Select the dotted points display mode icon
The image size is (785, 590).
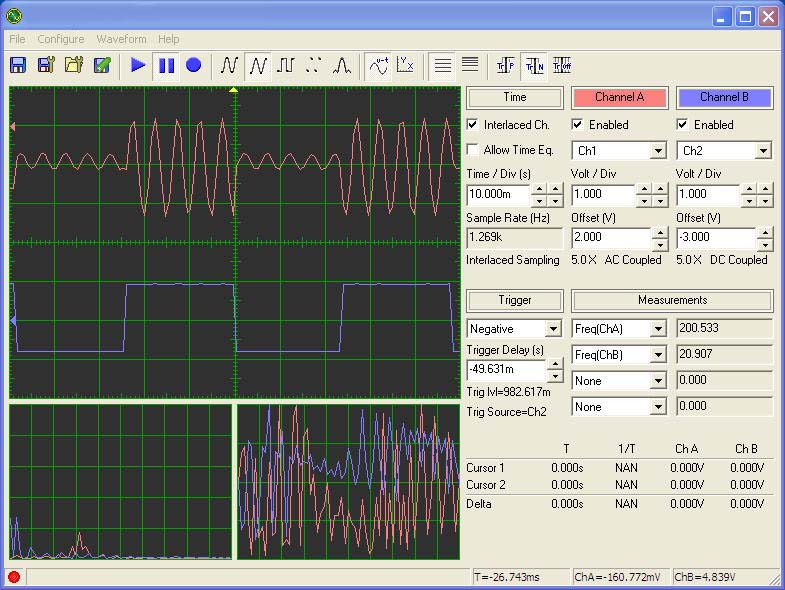pos(313,65)
